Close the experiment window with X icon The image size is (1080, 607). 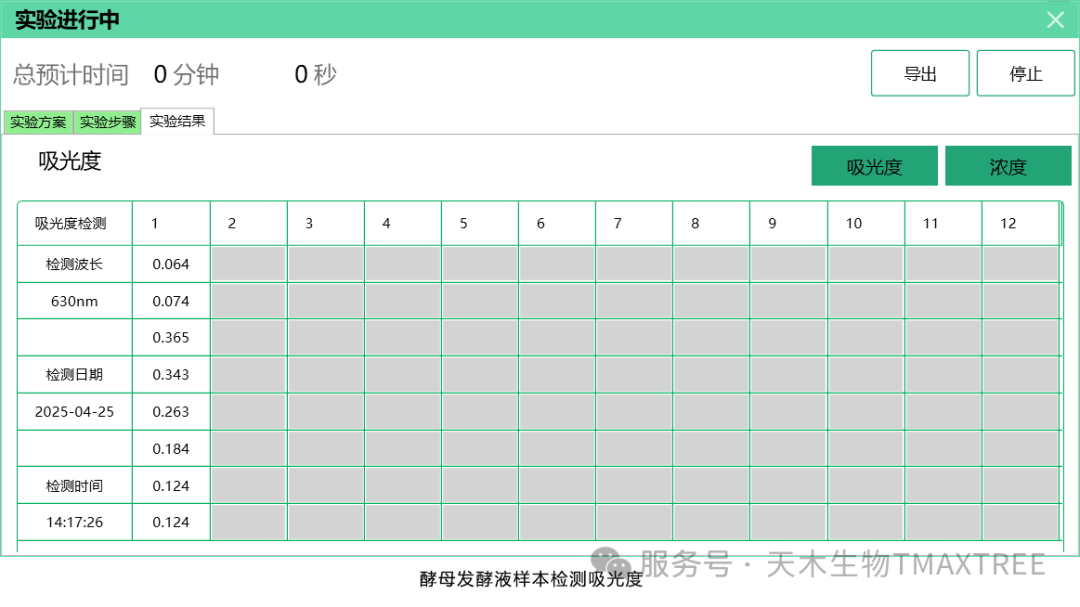tap(1055, 19)
